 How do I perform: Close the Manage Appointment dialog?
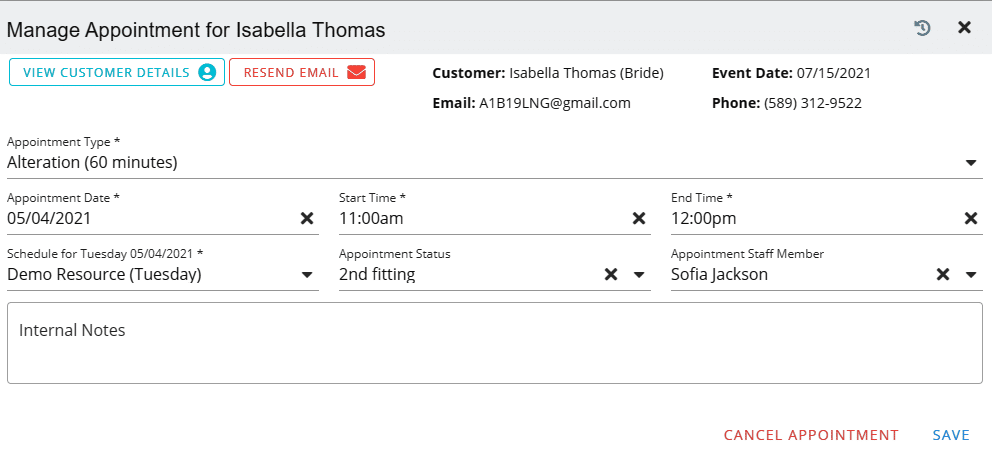point(964,28)
